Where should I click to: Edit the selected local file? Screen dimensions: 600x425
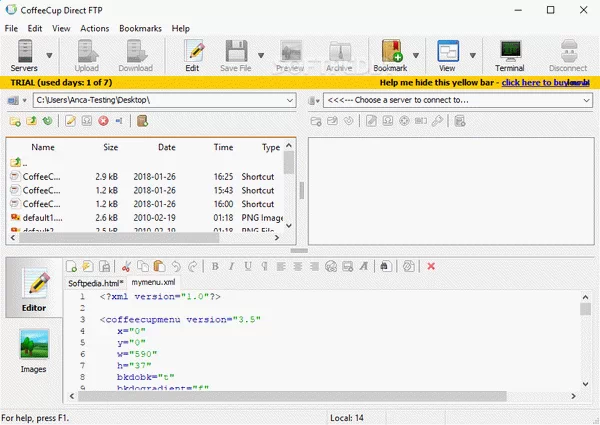pyautogui.click(x=70, y=121)
